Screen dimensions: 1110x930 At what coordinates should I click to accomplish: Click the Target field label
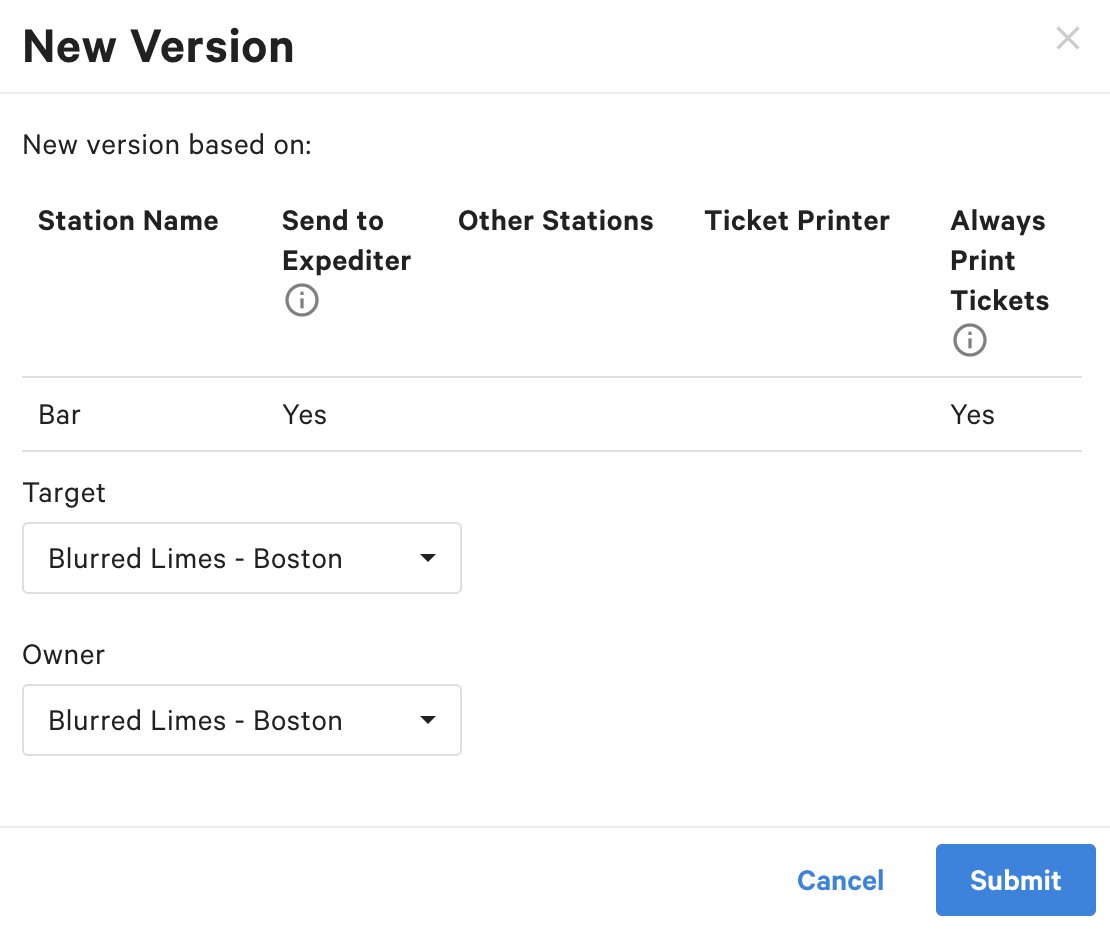(64, 493)
